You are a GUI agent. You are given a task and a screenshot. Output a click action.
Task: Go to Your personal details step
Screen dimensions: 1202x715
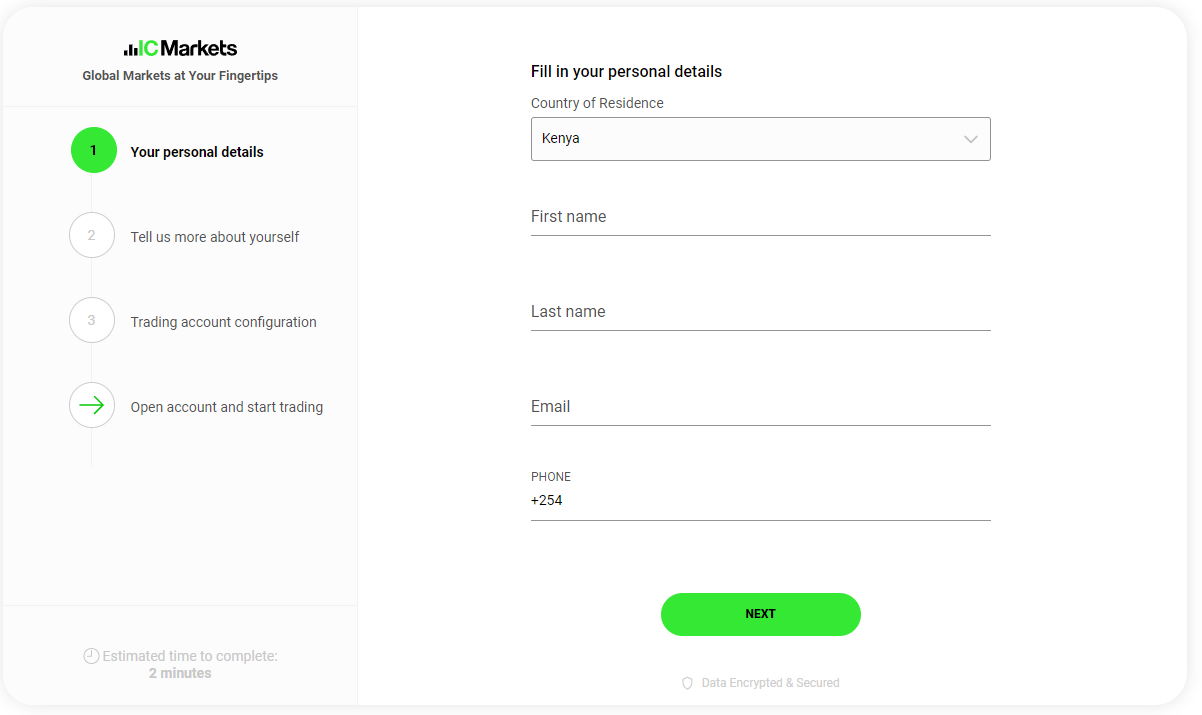pos(197,152)
